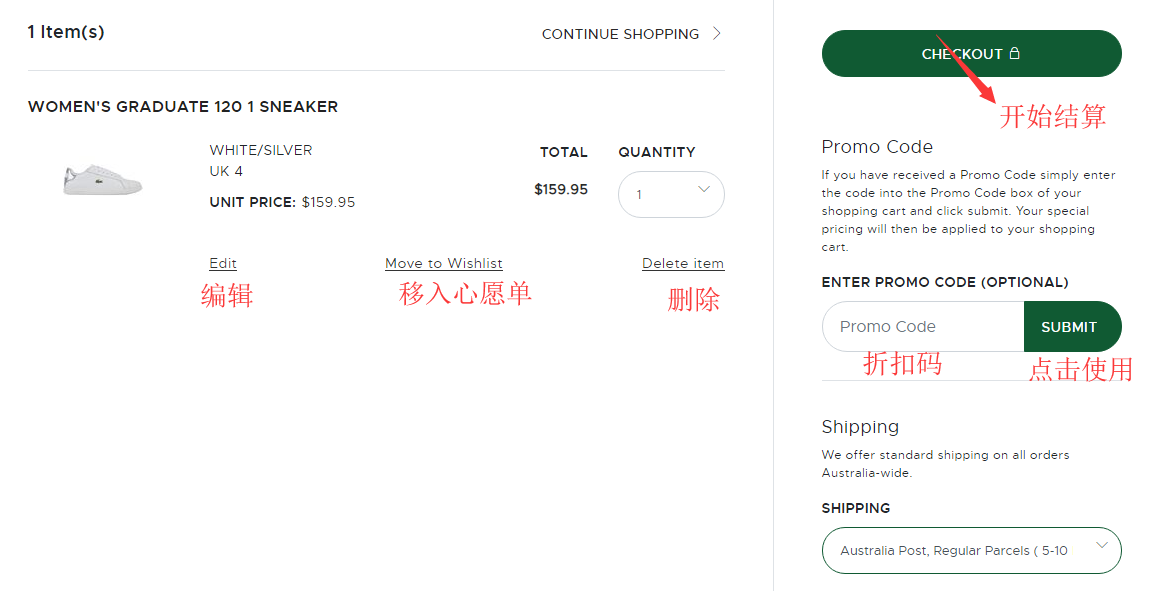The height and width of the screenshot is (591, 1156).
Task: Open the Quantity dropdown showing 1
Action: point(670,195)
